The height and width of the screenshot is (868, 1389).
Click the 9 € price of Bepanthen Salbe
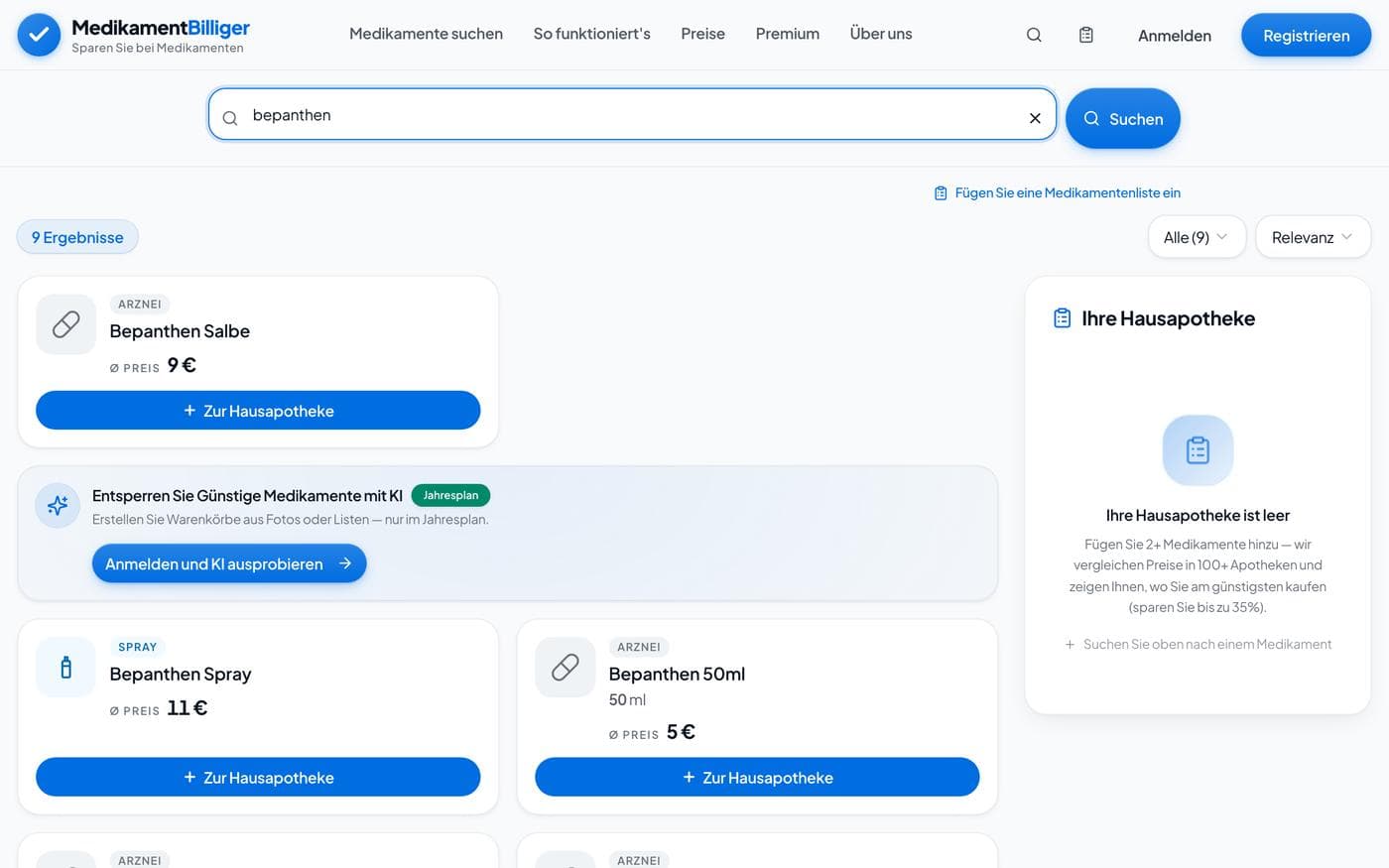pyautogui.click(x=182, y=365)
